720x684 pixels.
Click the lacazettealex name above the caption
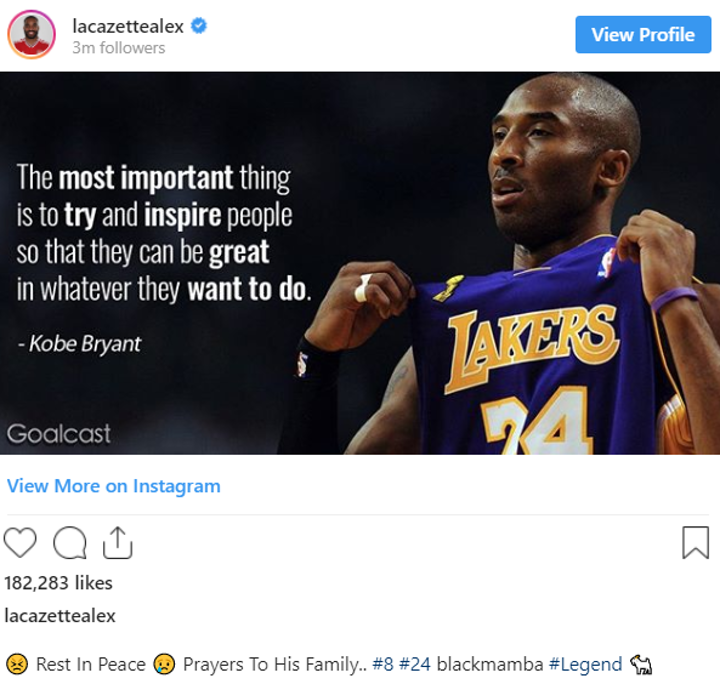tap(60, 616)
